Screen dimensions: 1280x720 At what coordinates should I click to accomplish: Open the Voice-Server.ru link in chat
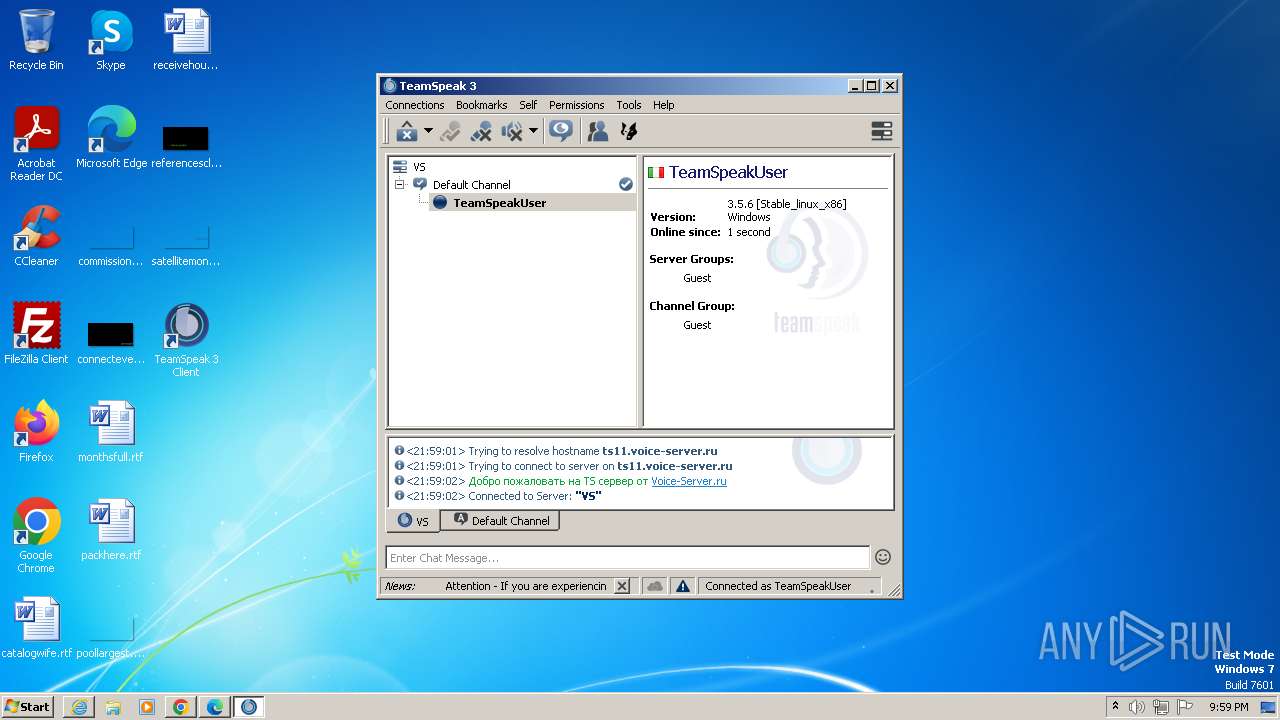pos(689,481)
